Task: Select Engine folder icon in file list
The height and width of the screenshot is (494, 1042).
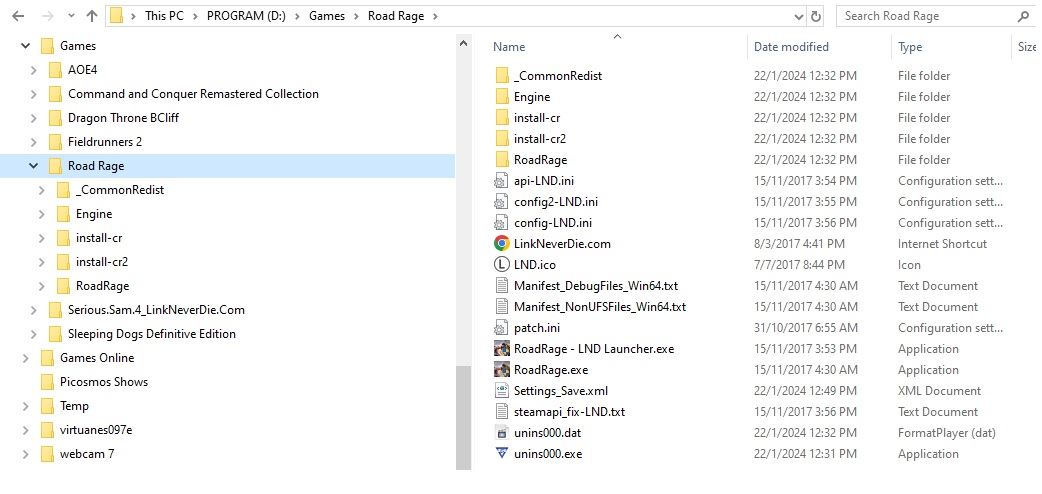Action: pyautogui.click(x=502, y=96)
